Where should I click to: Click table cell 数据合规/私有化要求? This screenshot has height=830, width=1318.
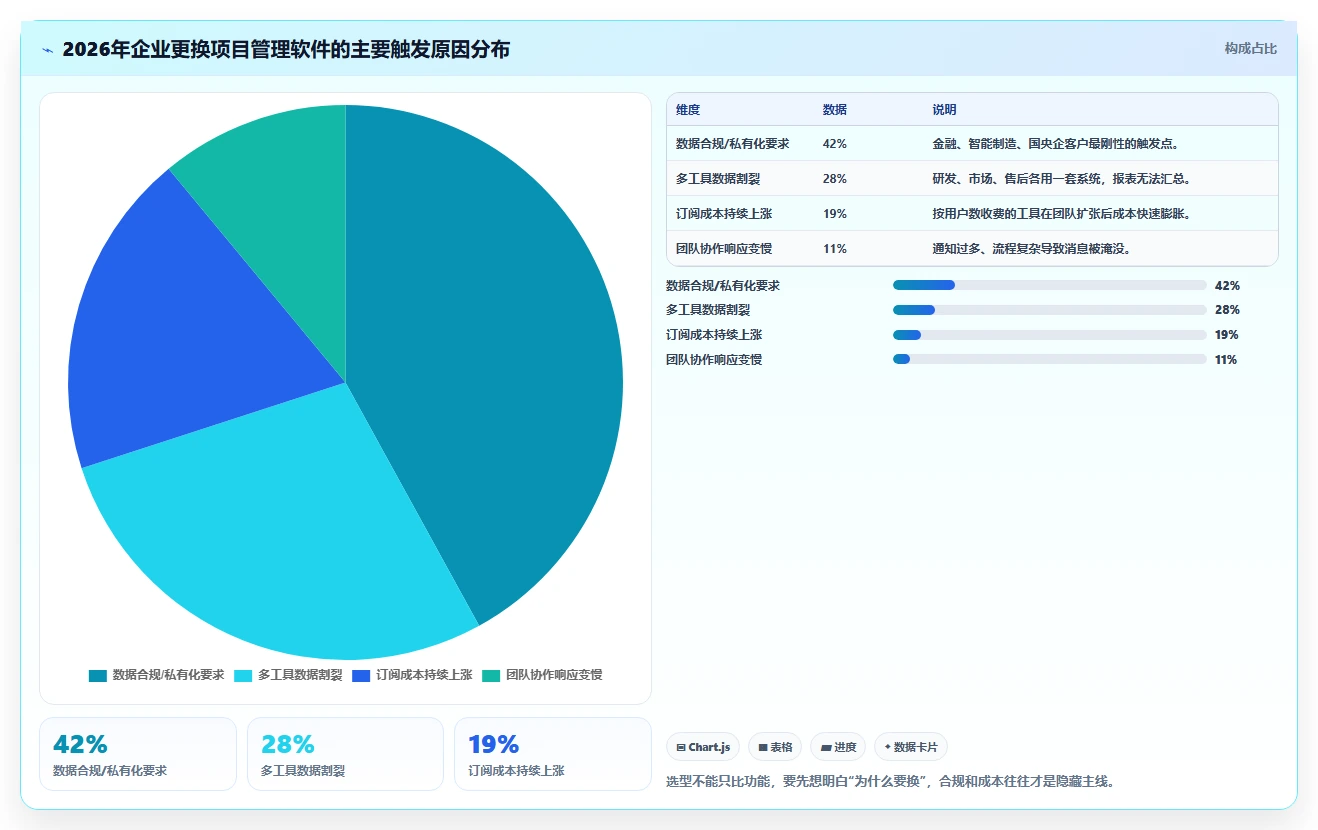[x=733, y=144]
